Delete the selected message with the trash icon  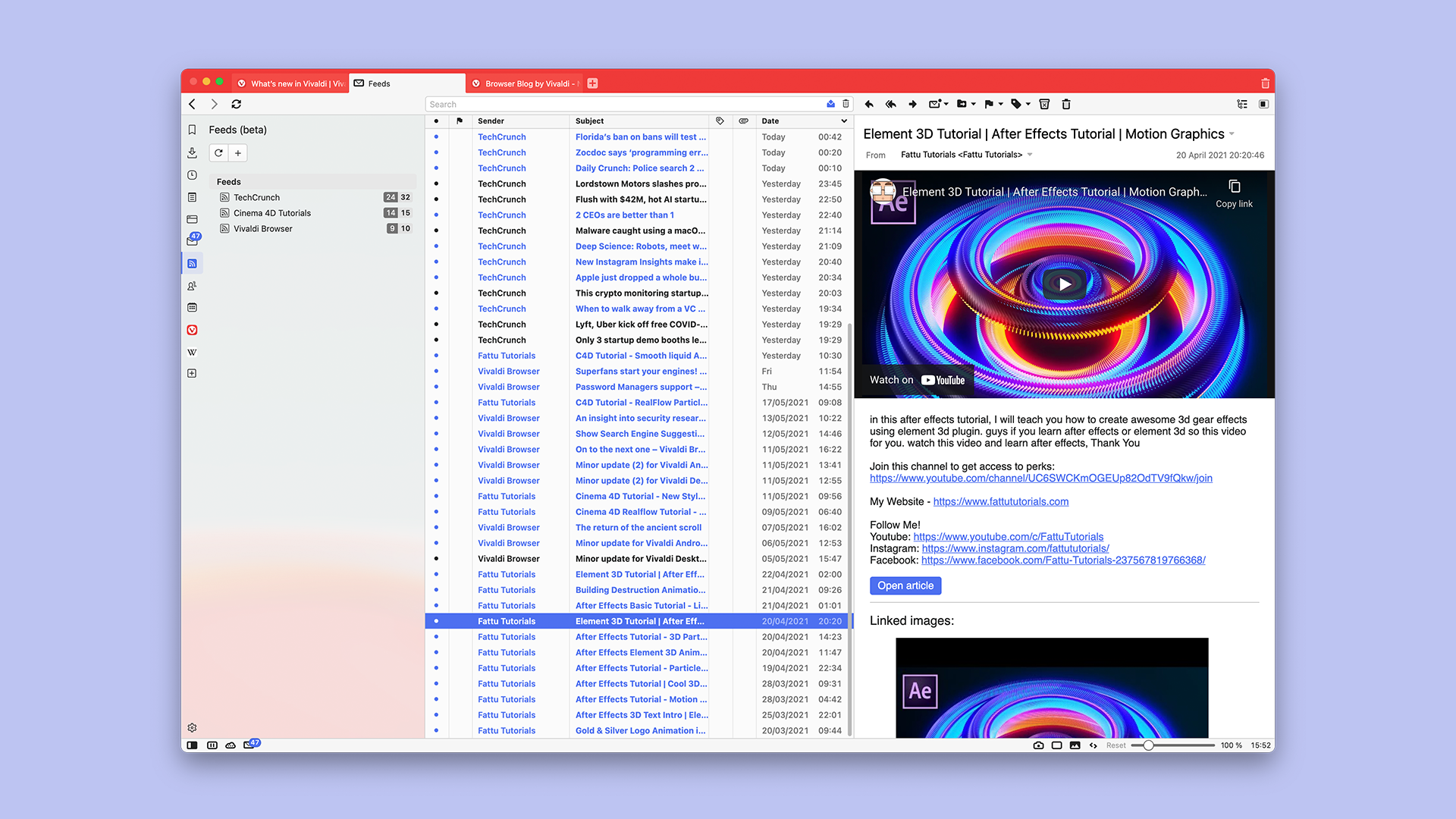(x=1066, y=104)
